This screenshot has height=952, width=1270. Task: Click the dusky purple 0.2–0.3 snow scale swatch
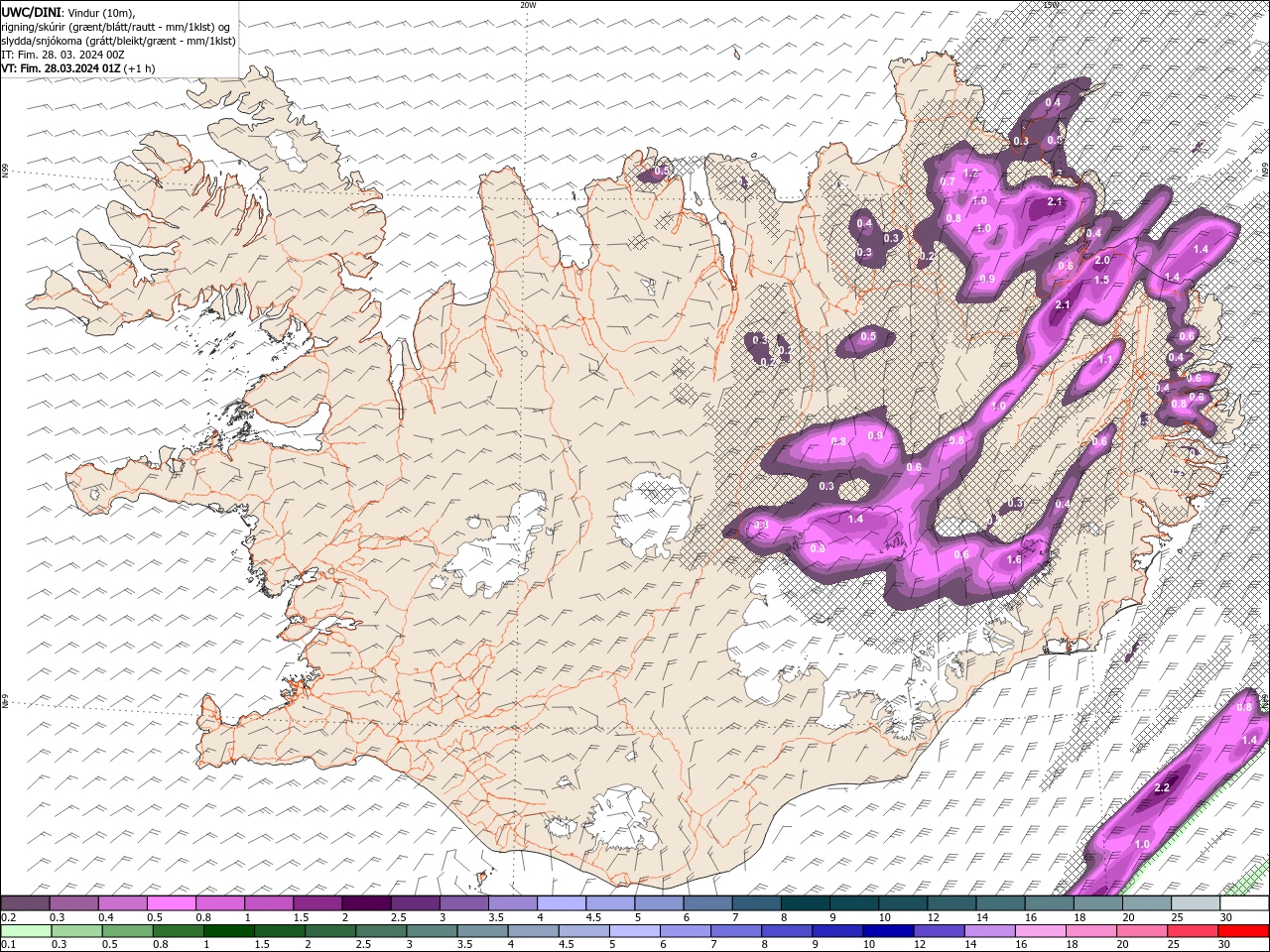coord(25,903)
